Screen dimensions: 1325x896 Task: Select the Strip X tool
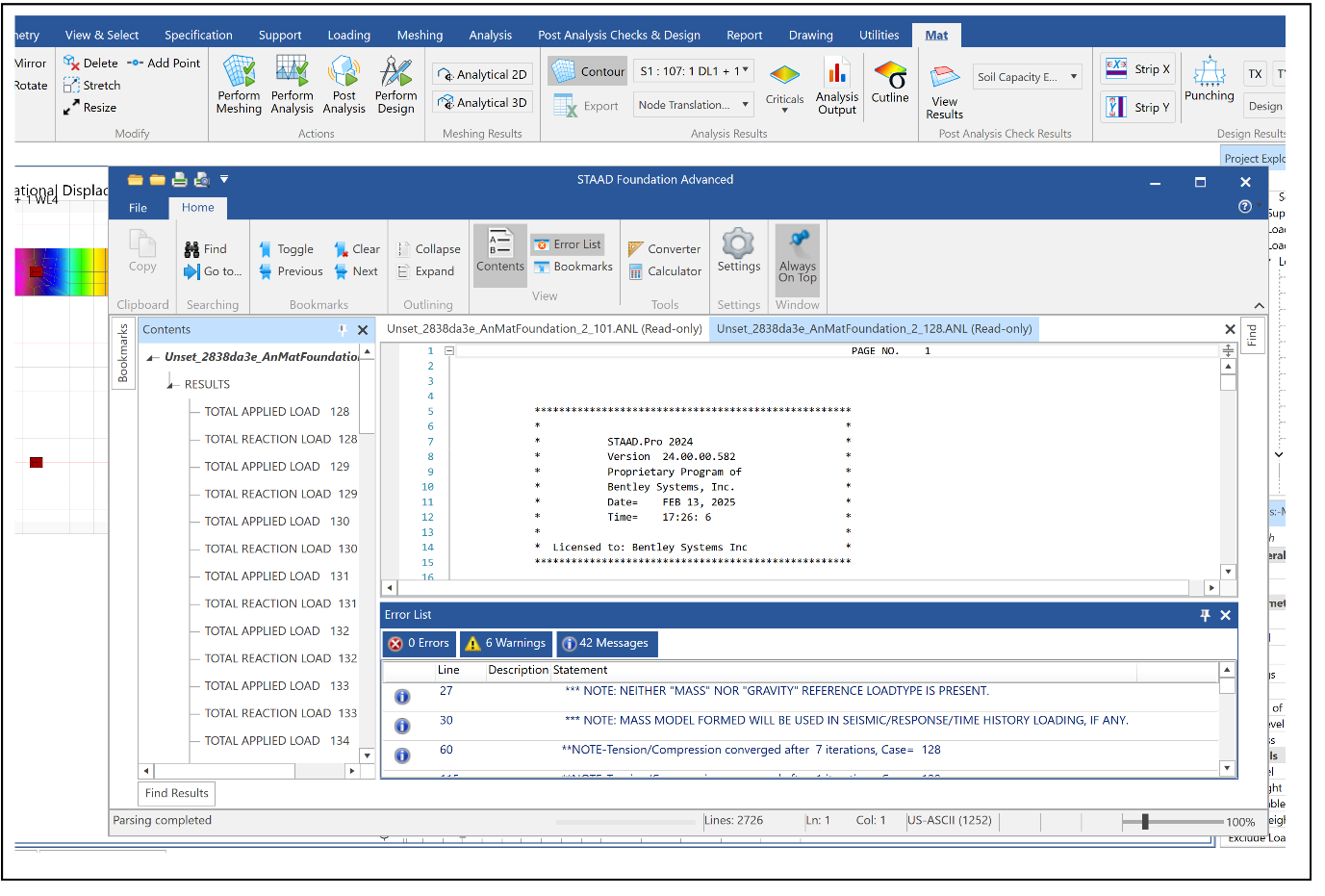1138,68
